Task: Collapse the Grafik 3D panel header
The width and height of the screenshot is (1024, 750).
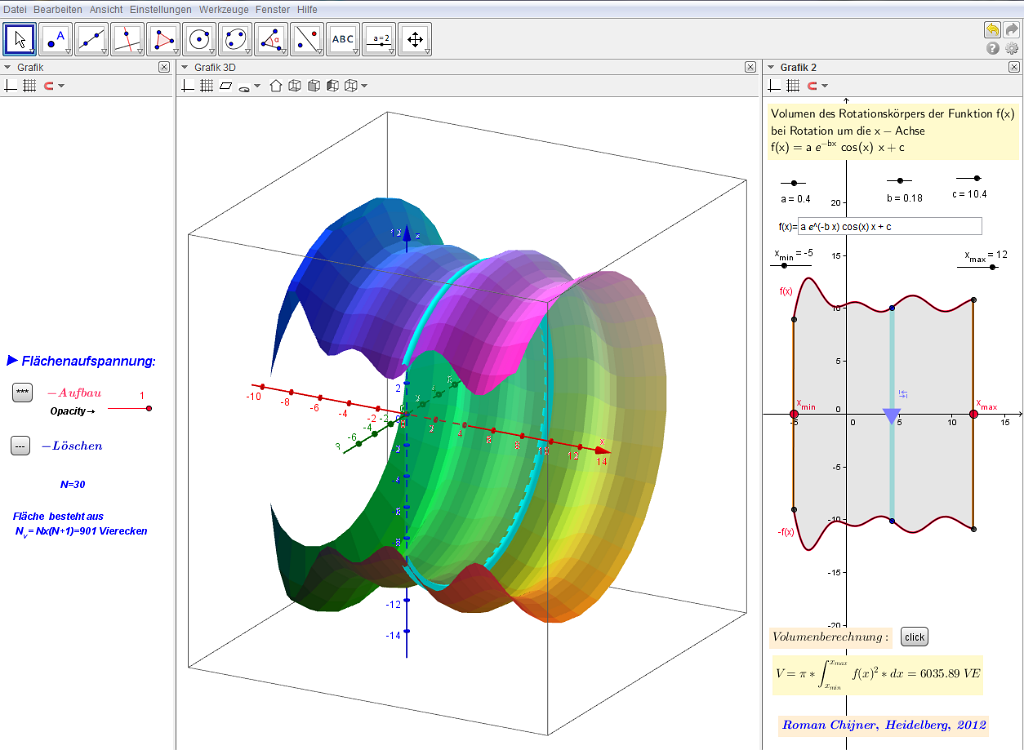Action: pos(184,67)
